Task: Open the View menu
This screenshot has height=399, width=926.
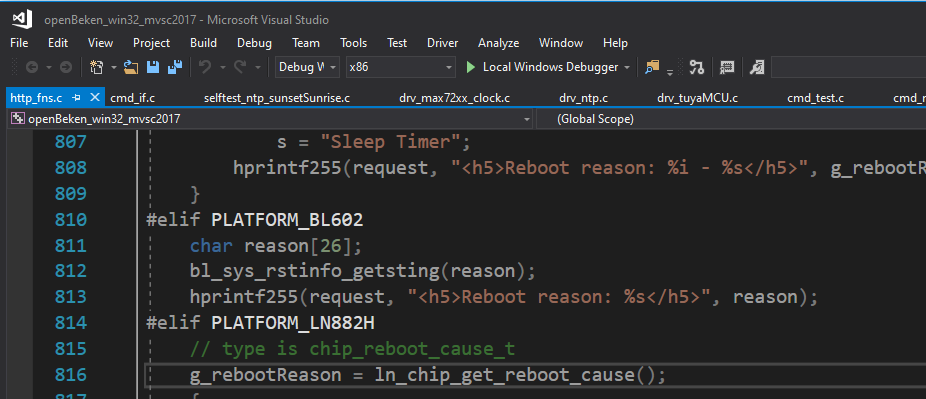Action: [100, 43]
